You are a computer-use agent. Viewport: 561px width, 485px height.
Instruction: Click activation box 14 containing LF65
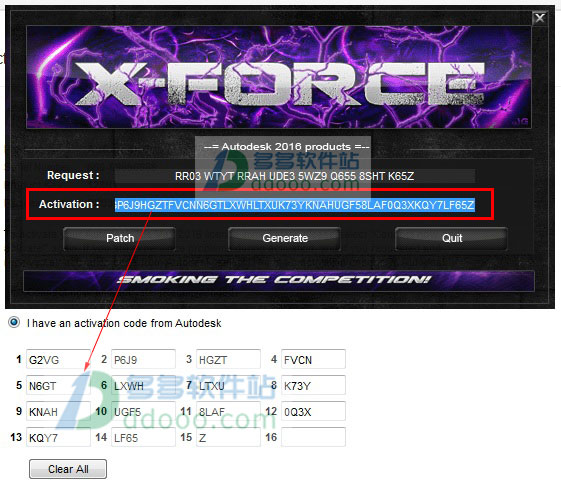[x=143, y=437]
